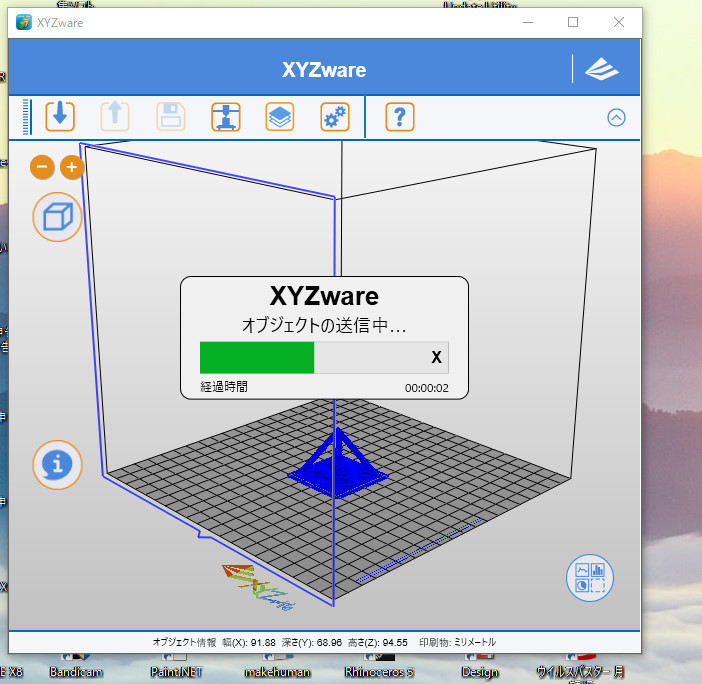Click the 高さ(Z): 94.55 status value
702x684 pixels.
pos(378,643)
